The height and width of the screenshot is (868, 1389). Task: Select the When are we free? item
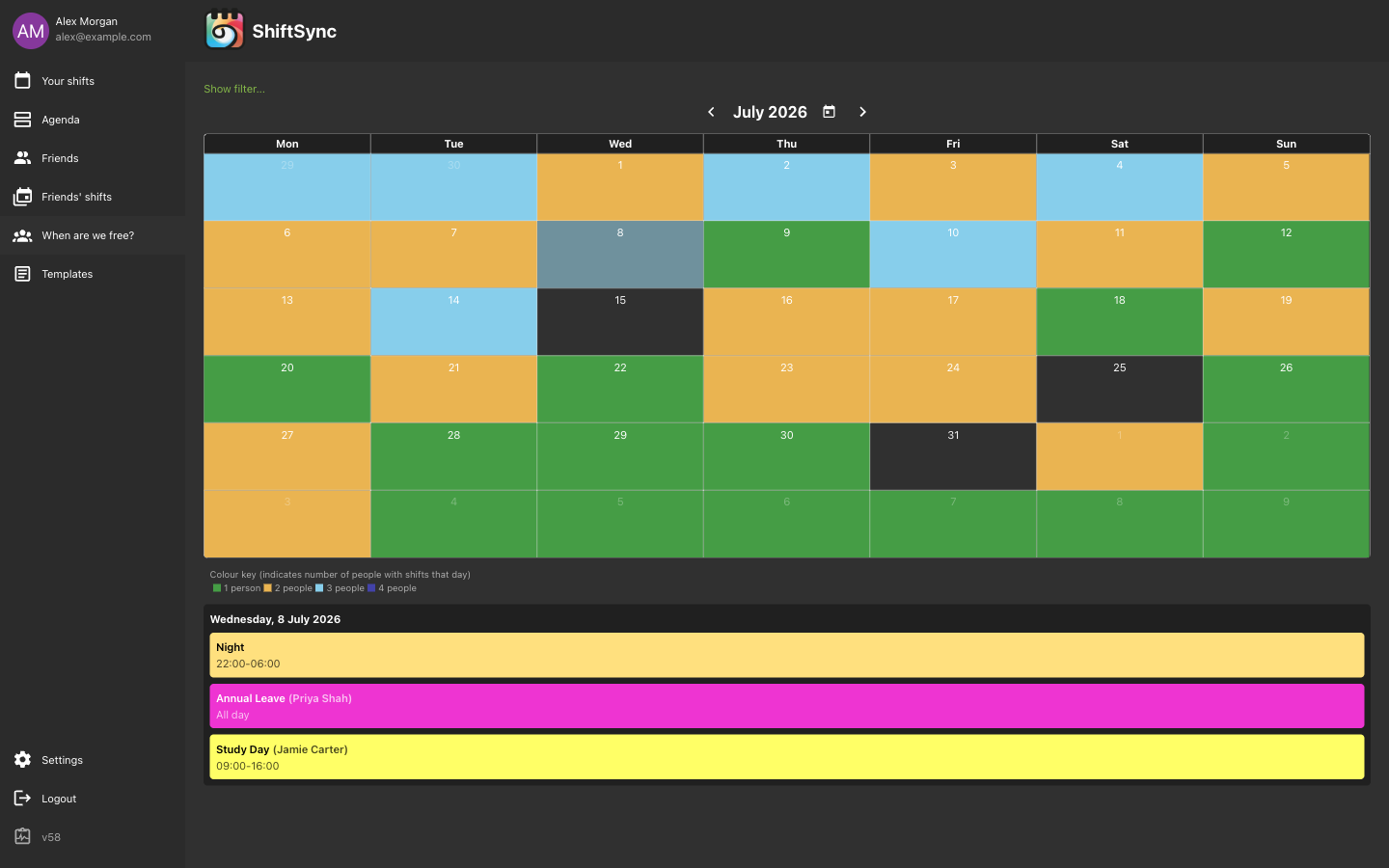tap(93, 235)
